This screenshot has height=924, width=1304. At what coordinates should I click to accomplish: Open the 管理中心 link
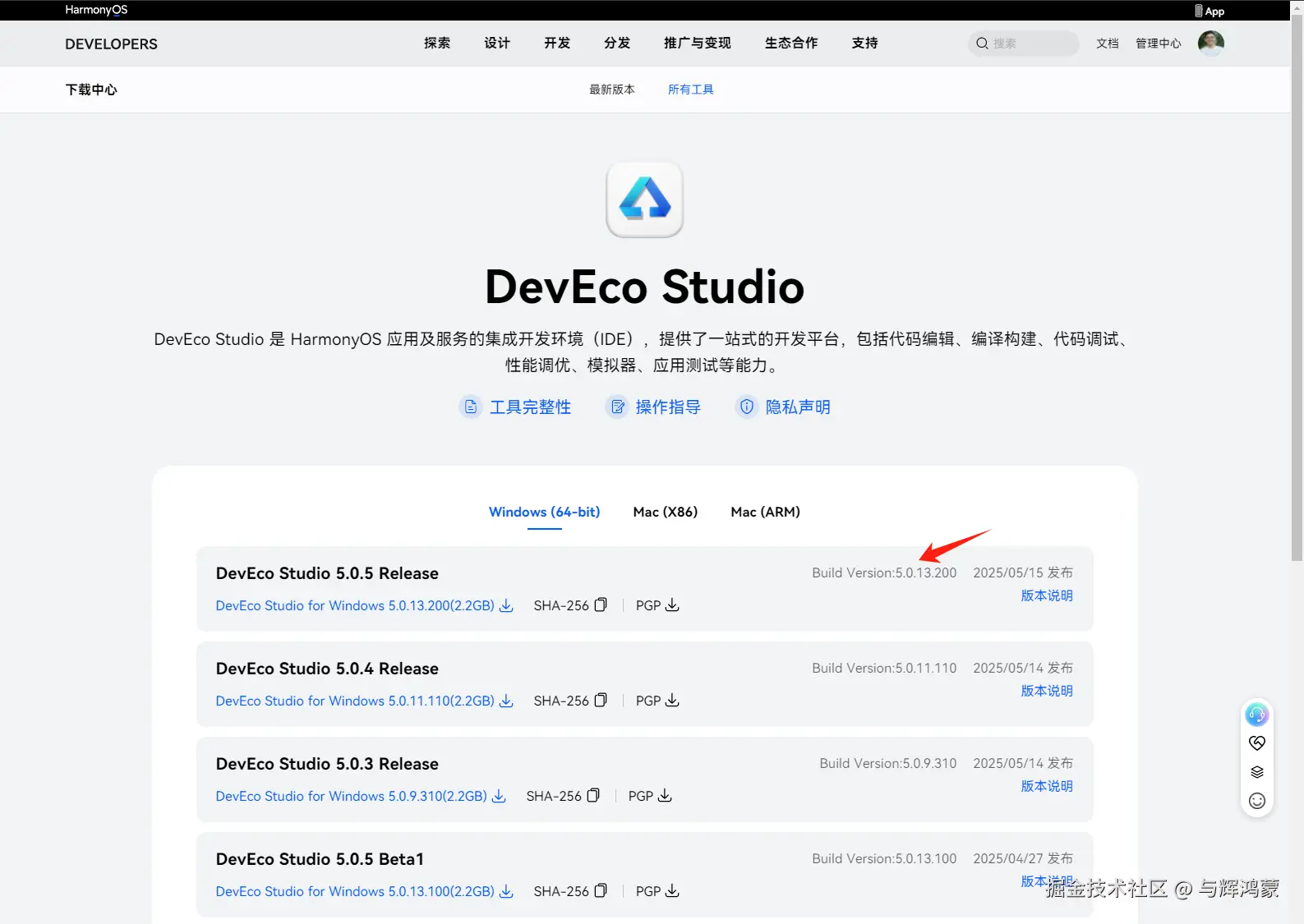1159,44
